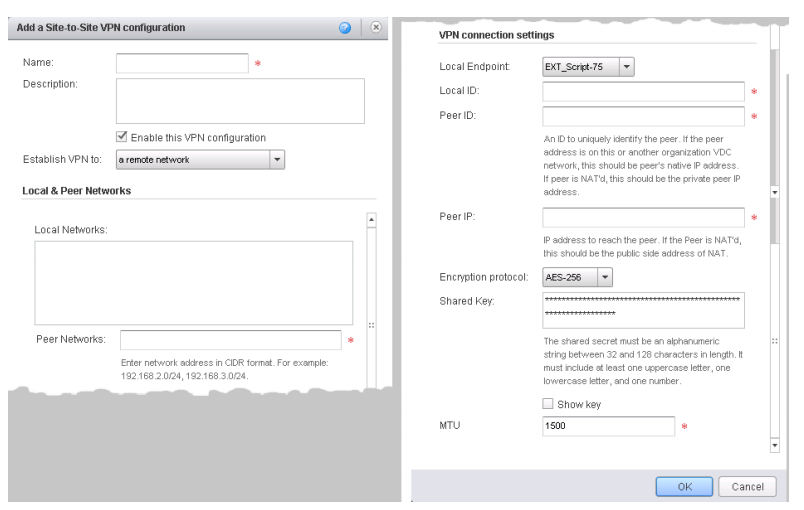Open the blue help icon in dialog title
Viewport: 804px width, 510px height.
pyautogui.click(x=345, y=28)
